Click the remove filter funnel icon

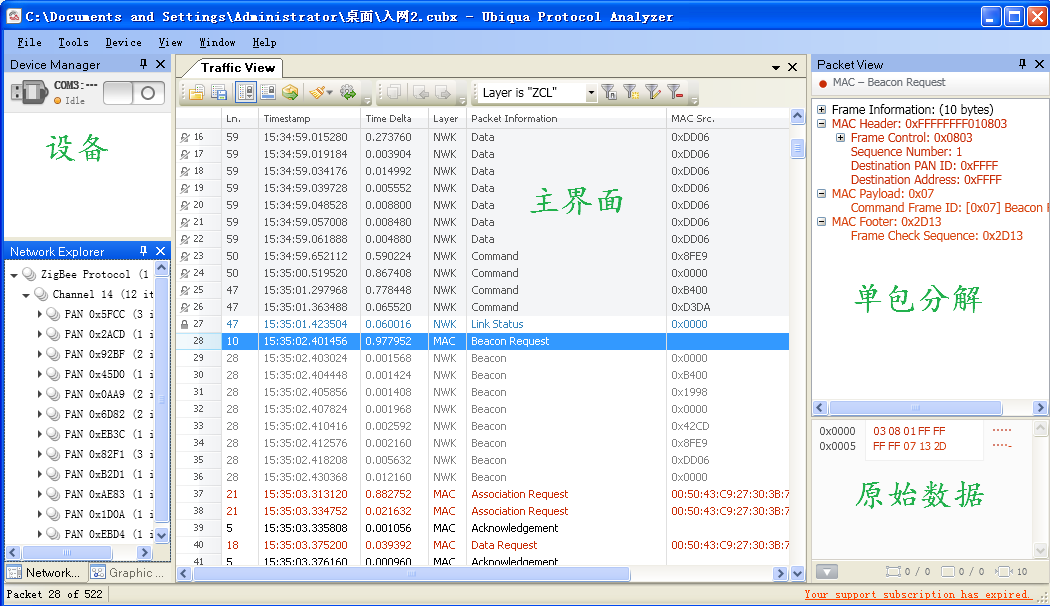[x=675, y=92]
